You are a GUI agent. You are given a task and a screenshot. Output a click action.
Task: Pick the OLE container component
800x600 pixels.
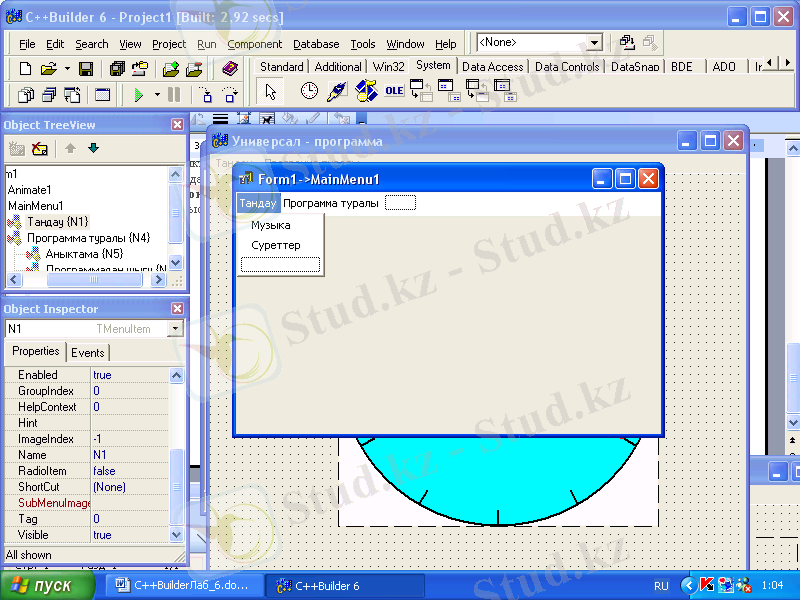coord(394,91)
